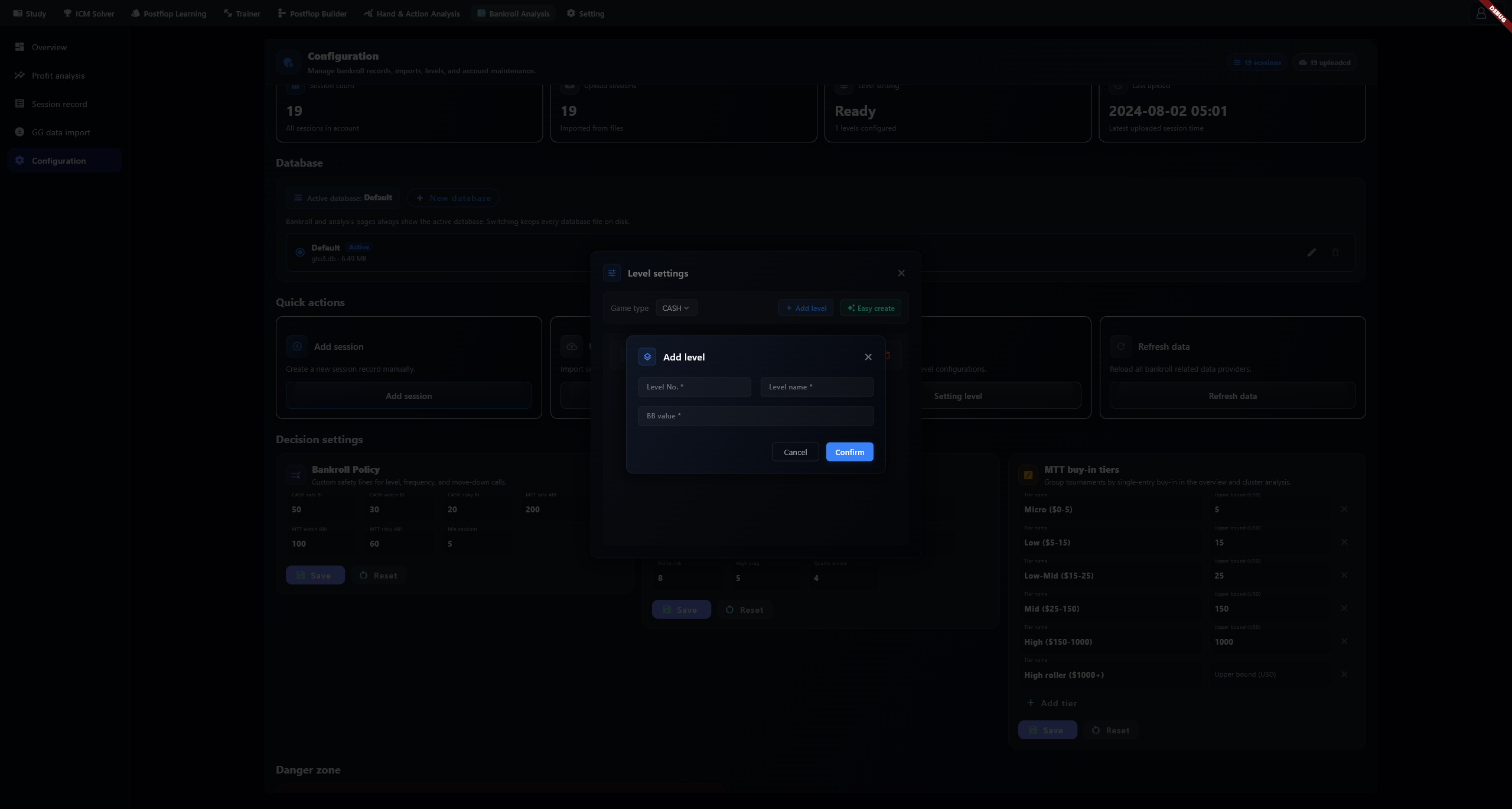1512x809 pixels.
Task: Click the user account icon
Action: coord(1481,13)
